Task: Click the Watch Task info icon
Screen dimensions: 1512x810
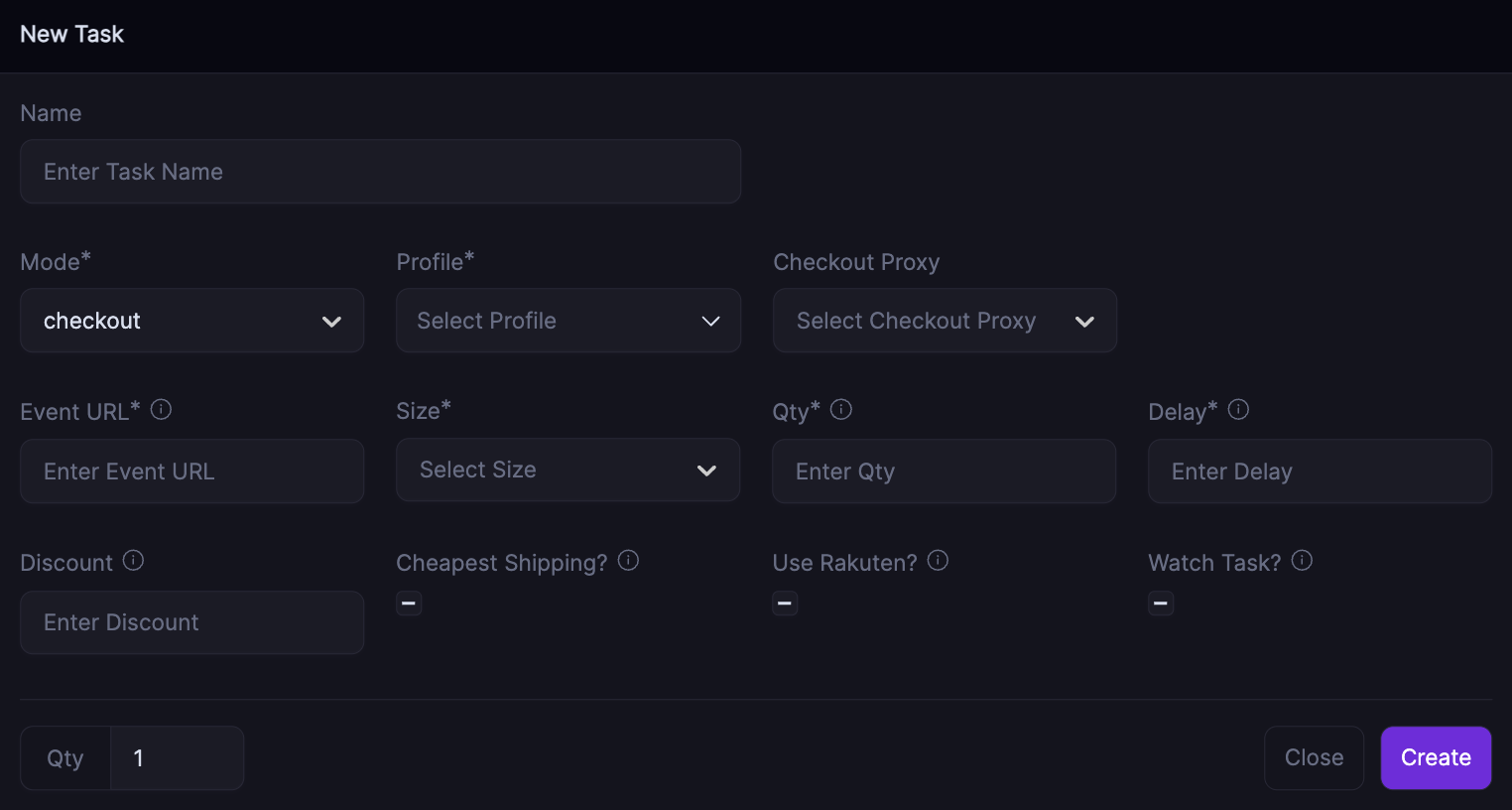Action: tap(1302, 561)
